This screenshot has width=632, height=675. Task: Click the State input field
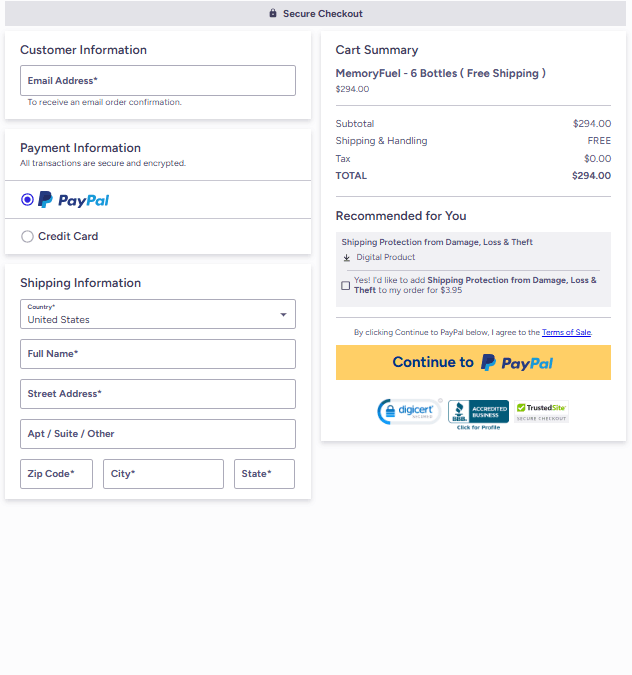point(264,474)
